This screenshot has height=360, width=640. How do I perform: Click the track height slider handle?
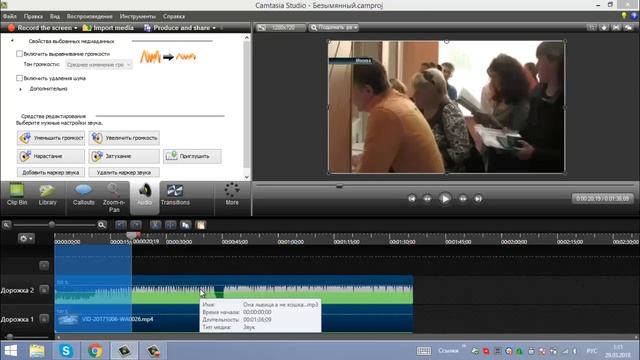pos(10,337)
